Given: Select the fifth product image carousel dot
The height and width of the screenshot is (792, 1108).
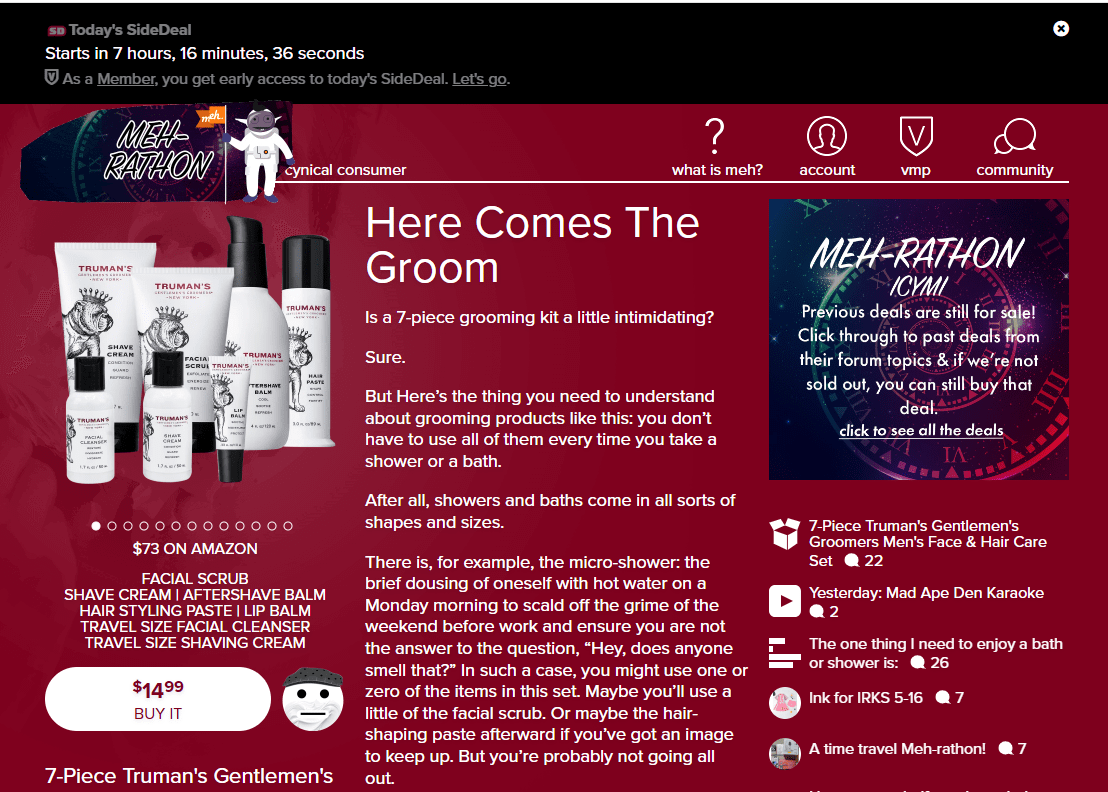Looking at the screenshot, I should pyautogui.click(x=160, y=526).
